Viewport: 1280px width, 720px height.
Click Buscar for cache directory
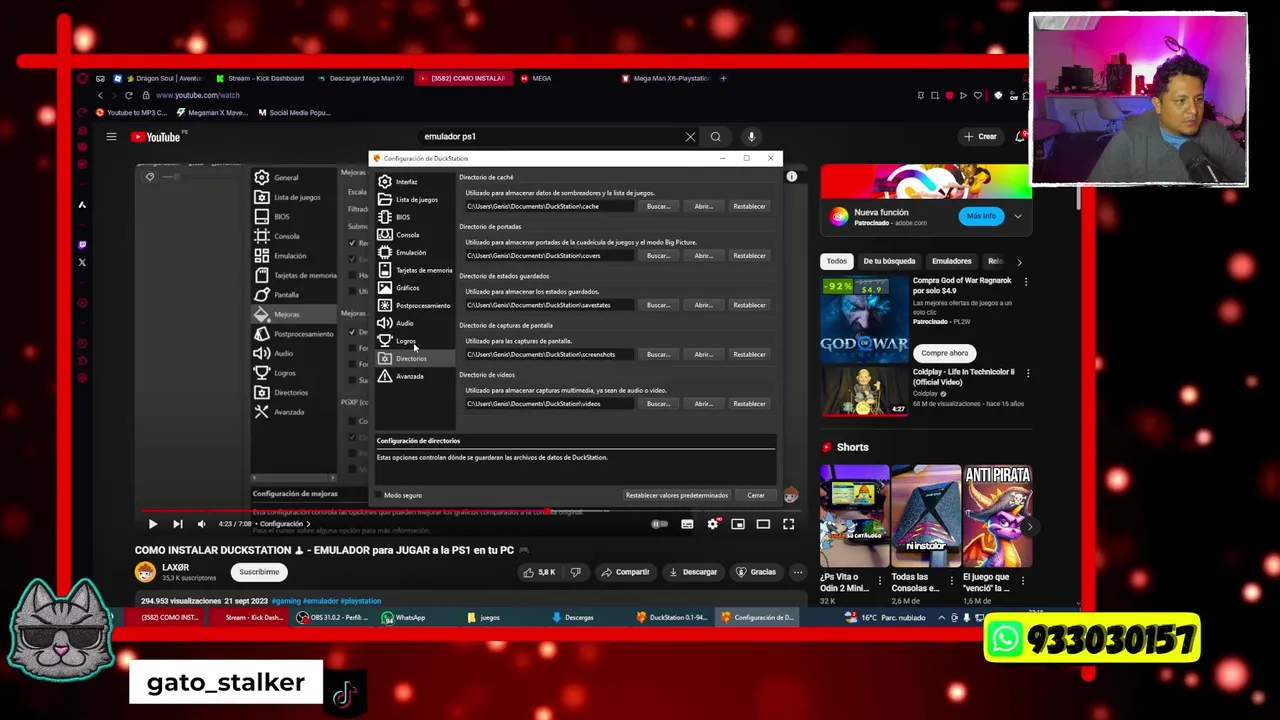click(x=658, y=206)
